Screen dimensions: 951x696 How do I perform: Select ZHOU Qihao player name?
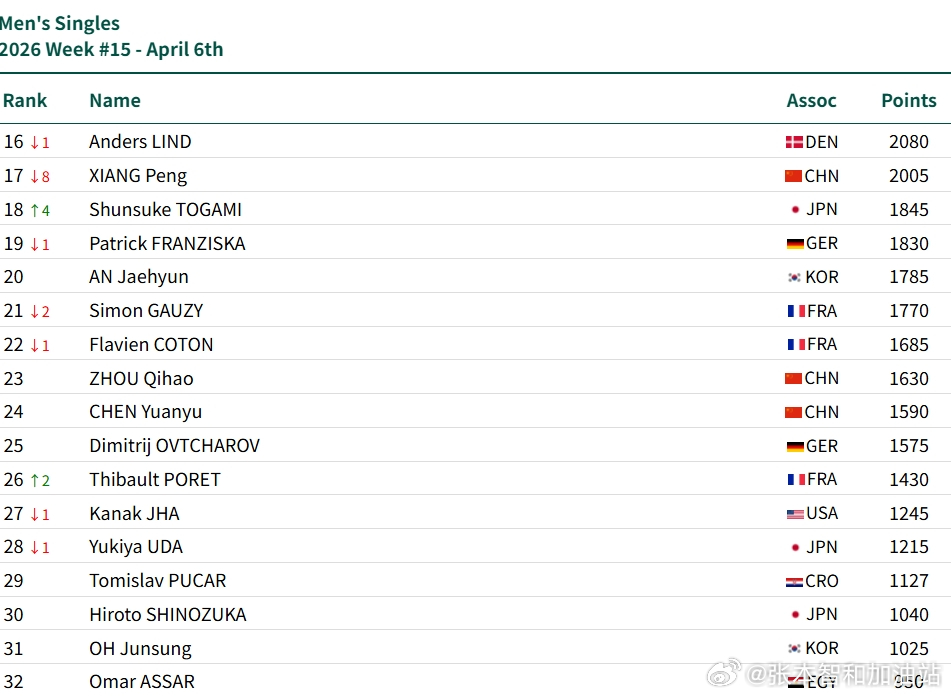coord(141,379)
